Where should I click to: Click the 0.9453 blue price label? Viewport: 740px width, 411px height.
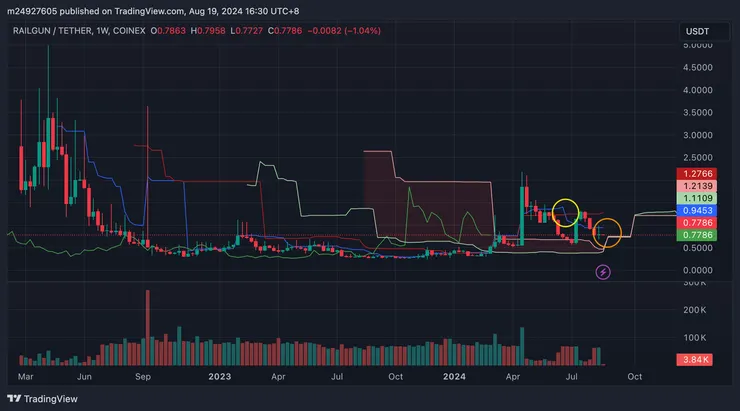coord(697,210)
